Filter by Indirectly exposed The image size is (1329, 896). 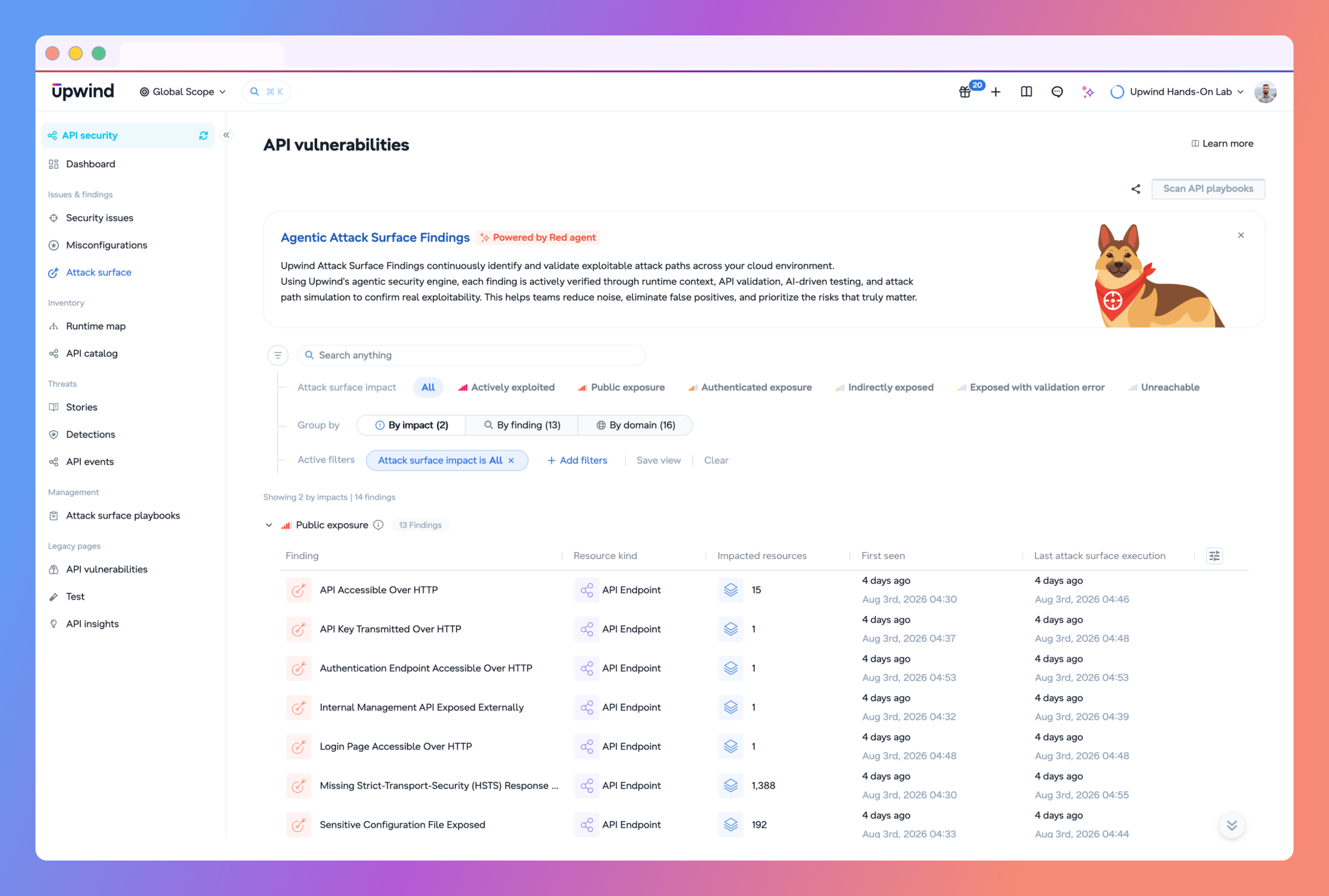tap(884, 387)
